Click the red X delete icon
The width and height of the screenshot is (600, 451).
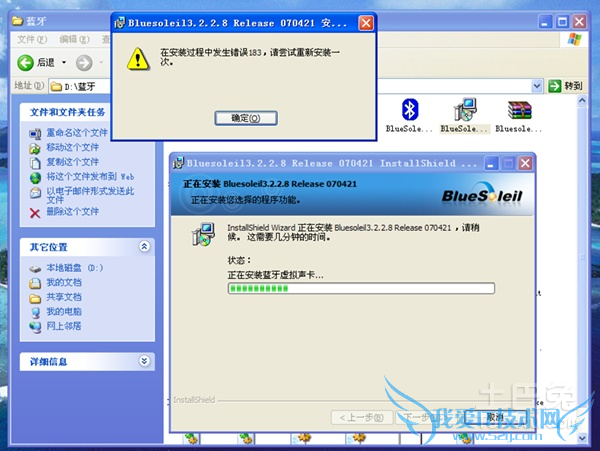pos(35,213)
